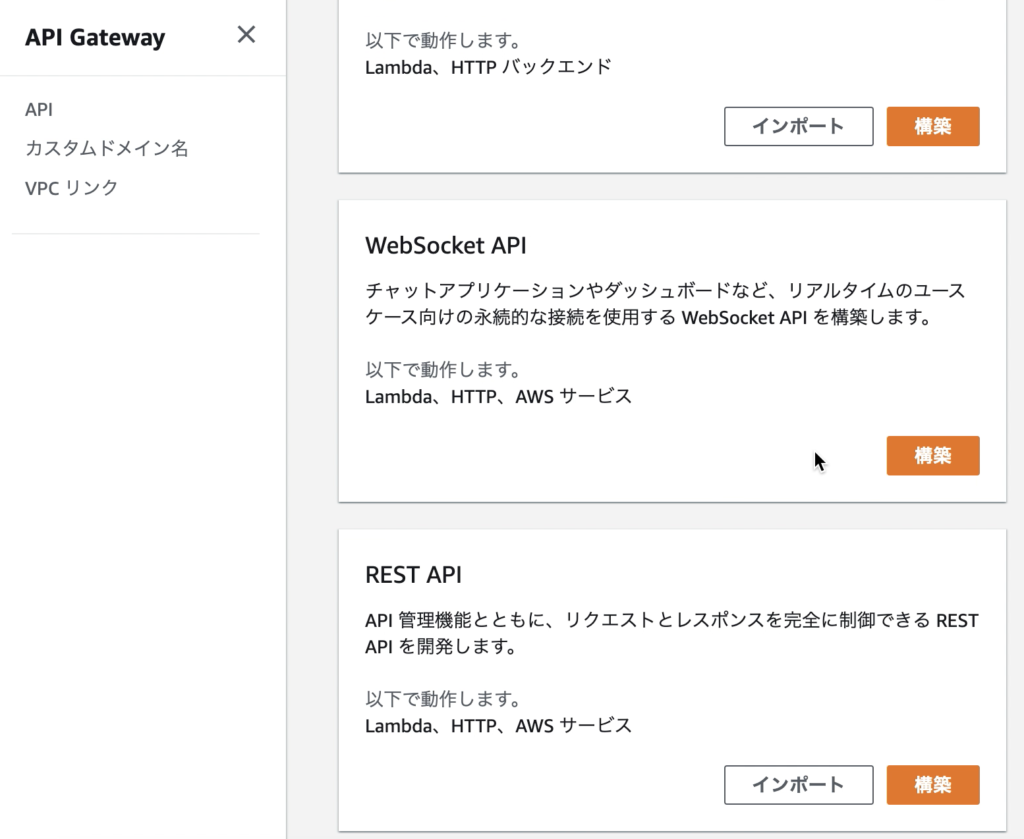This screenshot has height=839, width=1024.
Task: Close the API Gateway side navigation panel
Action: click(x=246, y=35)
